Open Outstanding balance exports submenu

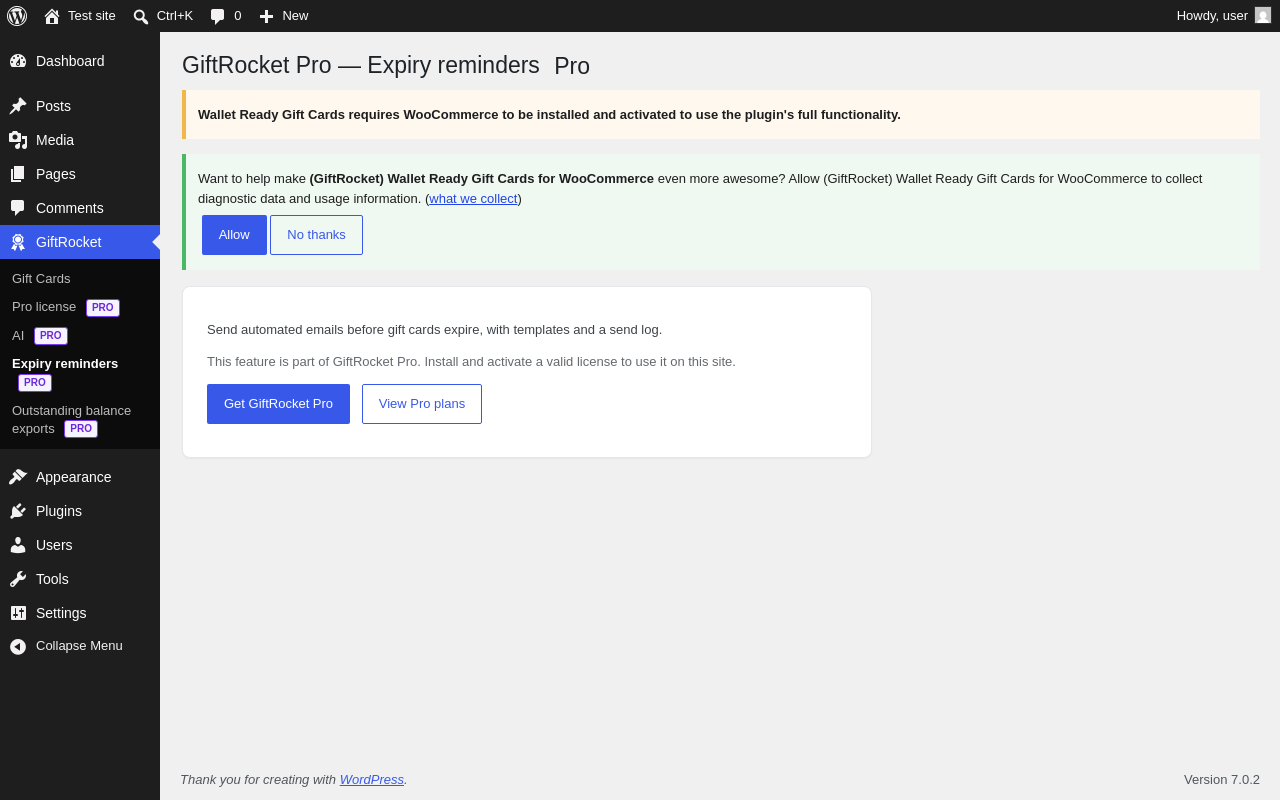coord(72,420)
